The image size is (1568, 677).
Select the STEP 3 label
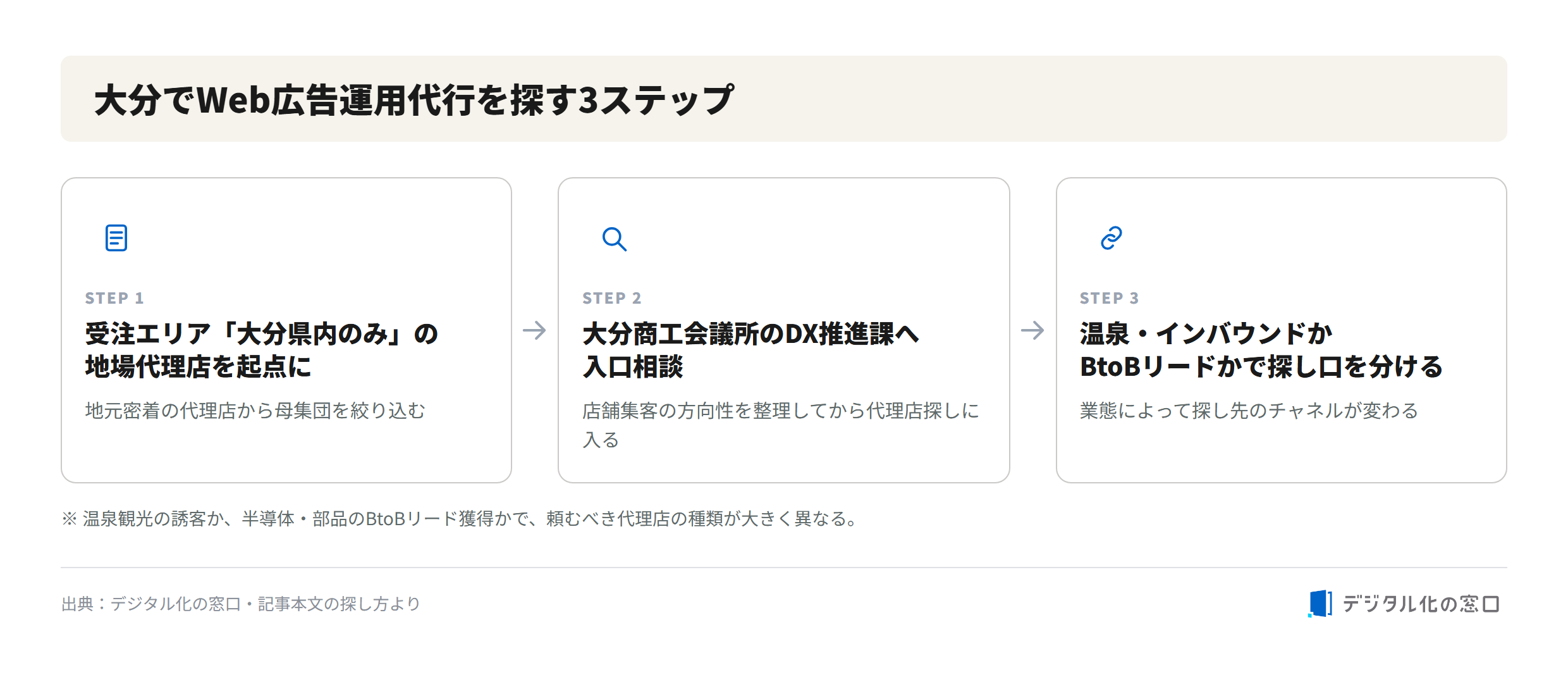(1110, 298)
